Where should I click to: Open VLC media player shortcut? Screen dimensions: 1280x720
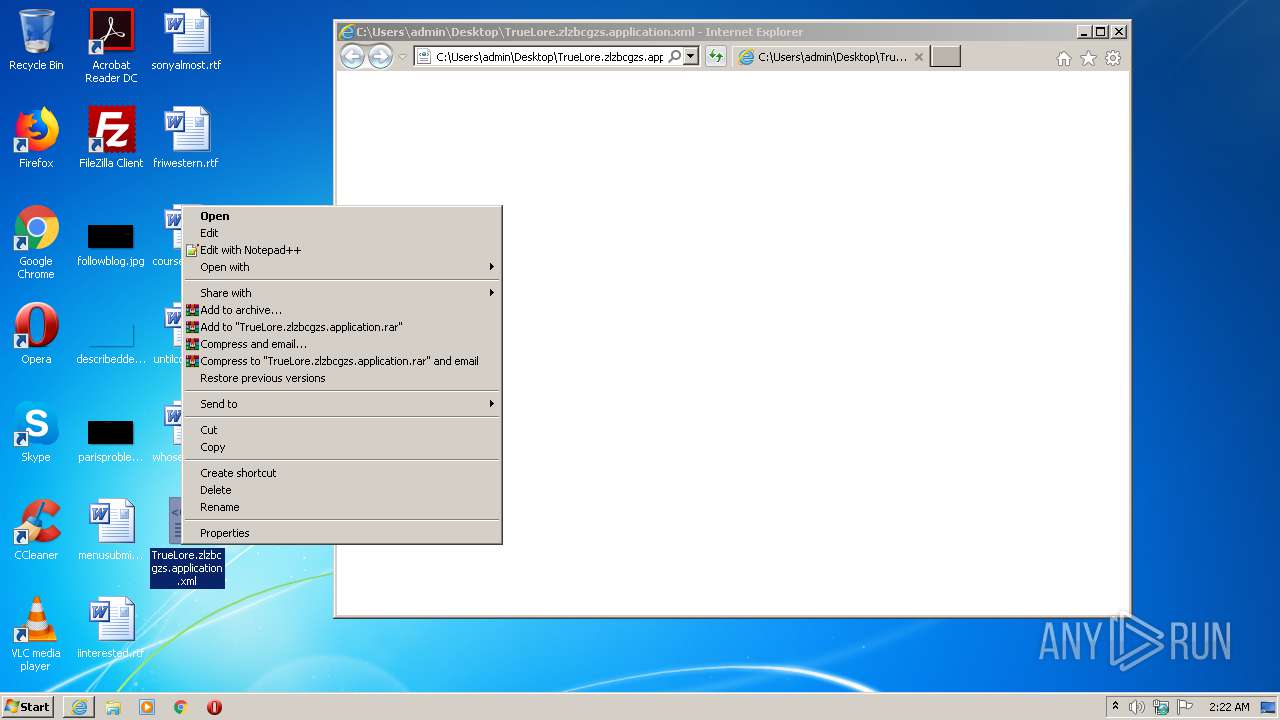click(36, 634)
